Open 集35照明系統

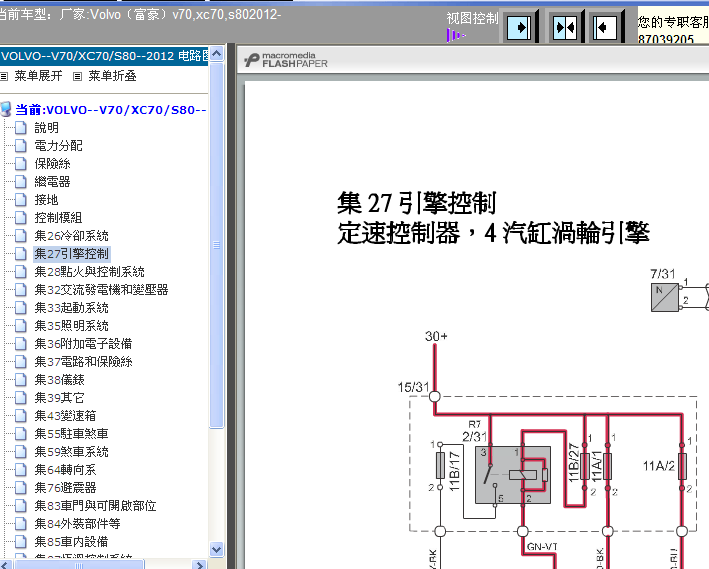tap(71, 326)
